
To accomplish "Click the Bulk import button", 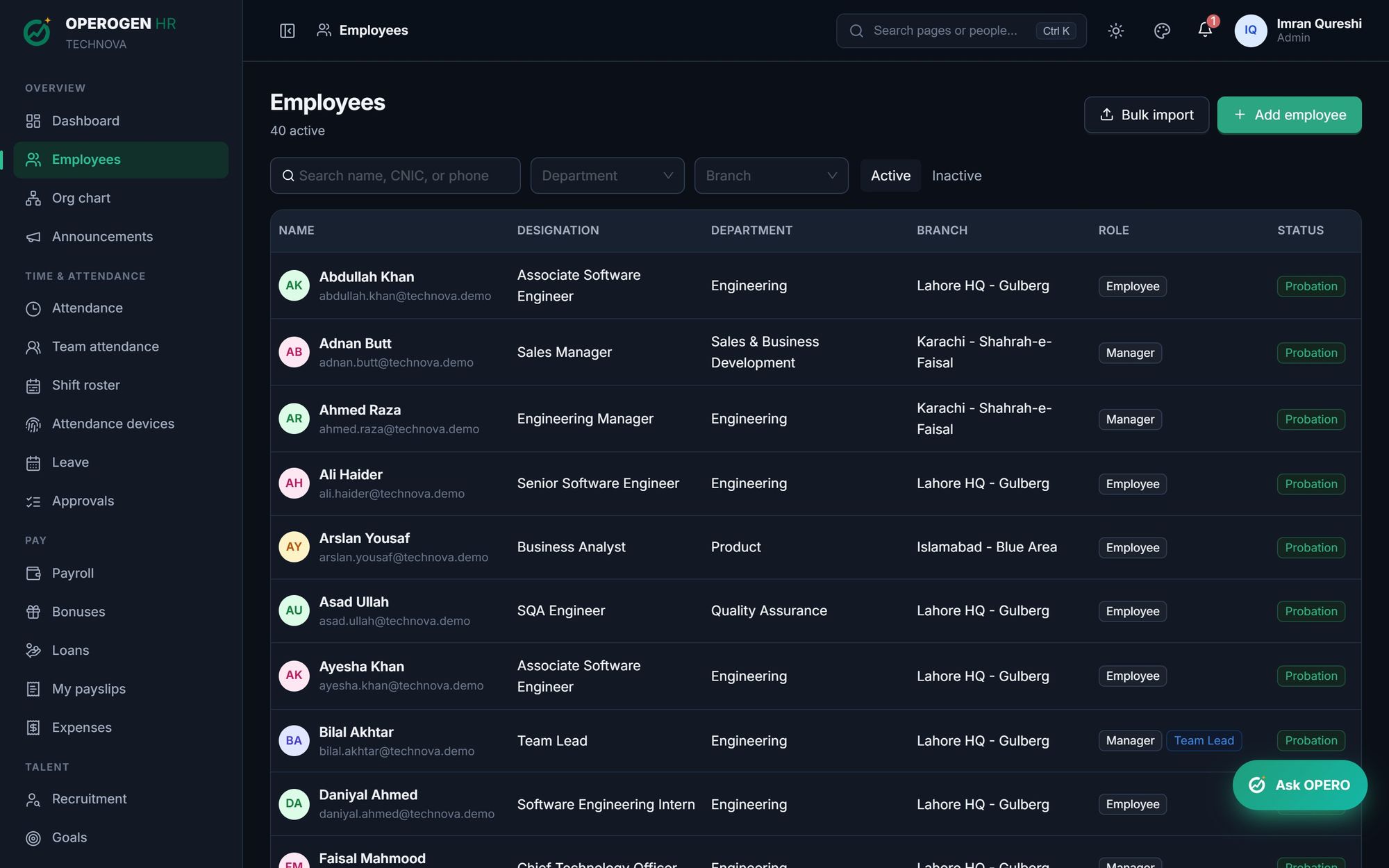I will coord(1147,115).
